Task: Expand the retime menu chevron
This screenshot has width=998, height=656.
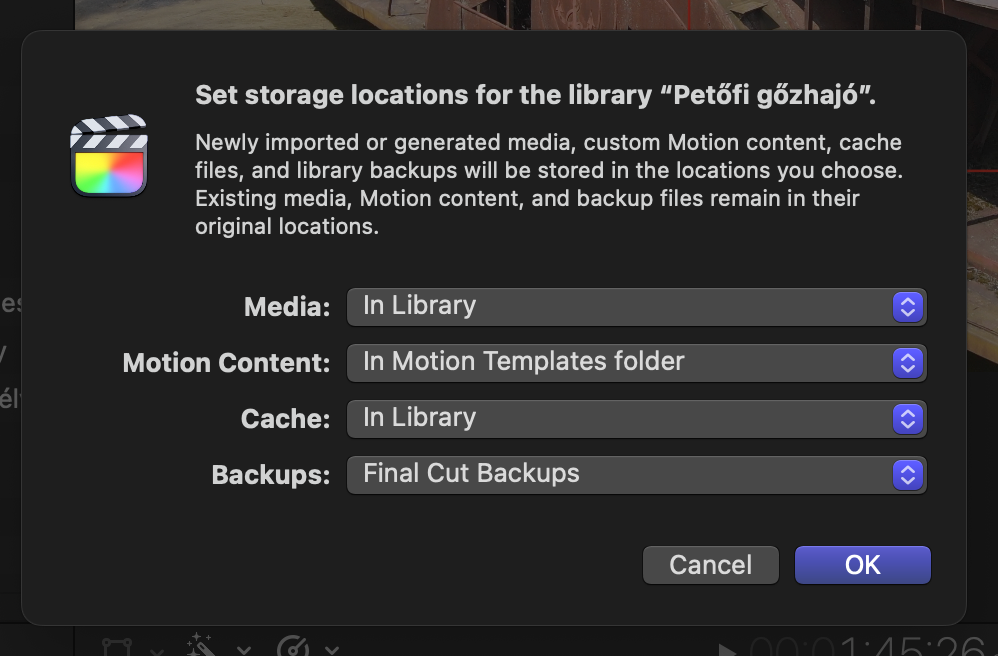Action: click(332, 650)
